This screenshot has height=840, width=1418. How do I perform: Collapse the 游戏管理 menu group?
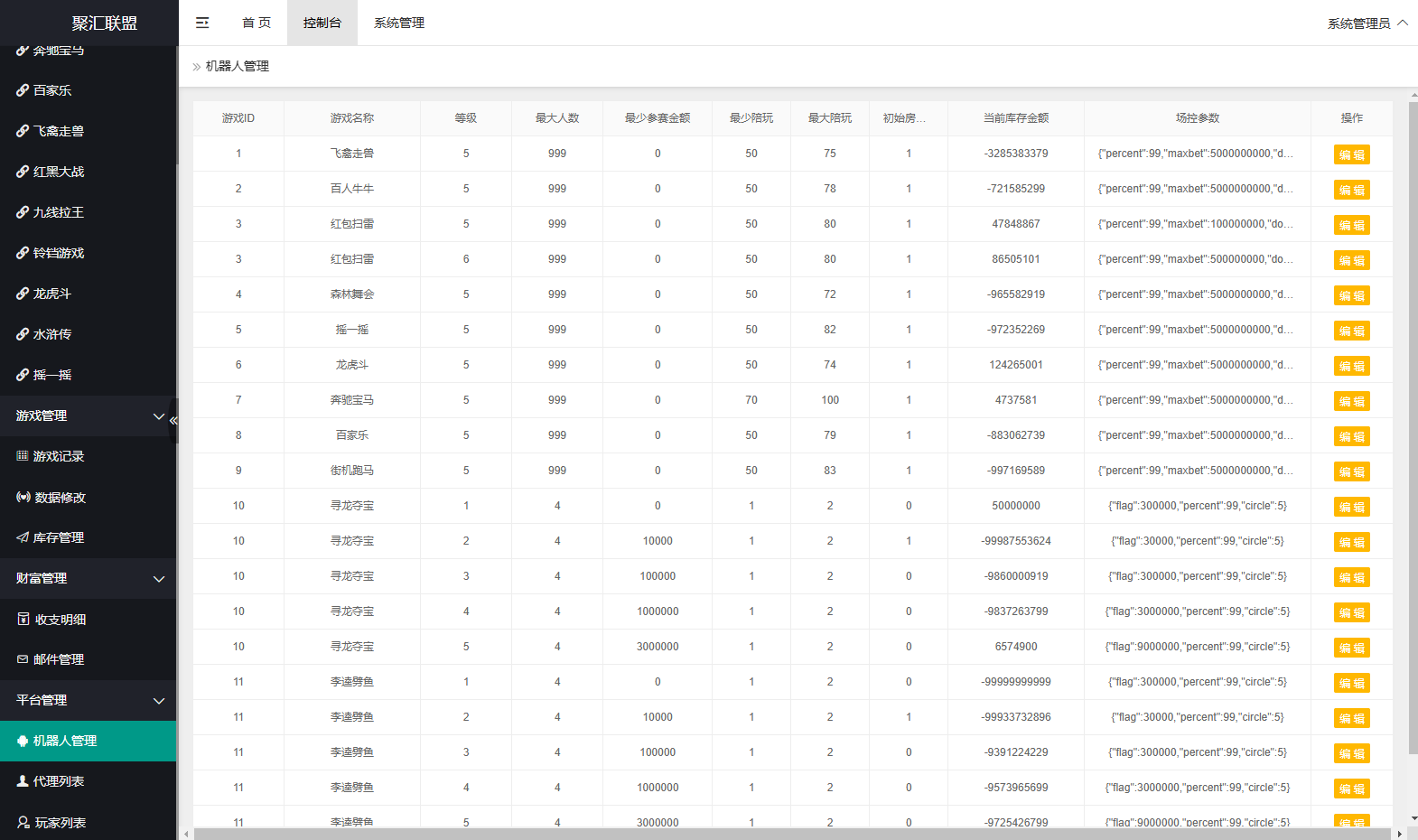click(89, 415)
